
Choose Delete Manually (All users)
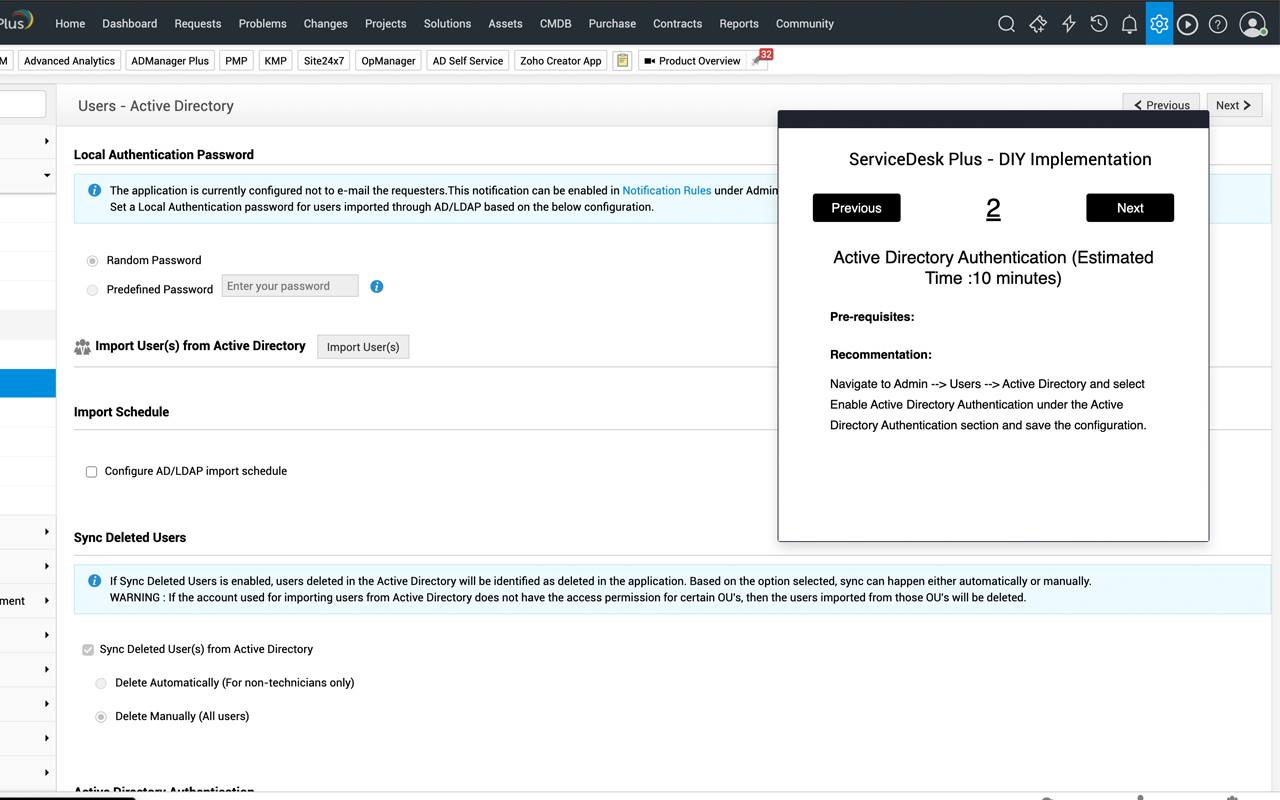(x=101, y=717)
